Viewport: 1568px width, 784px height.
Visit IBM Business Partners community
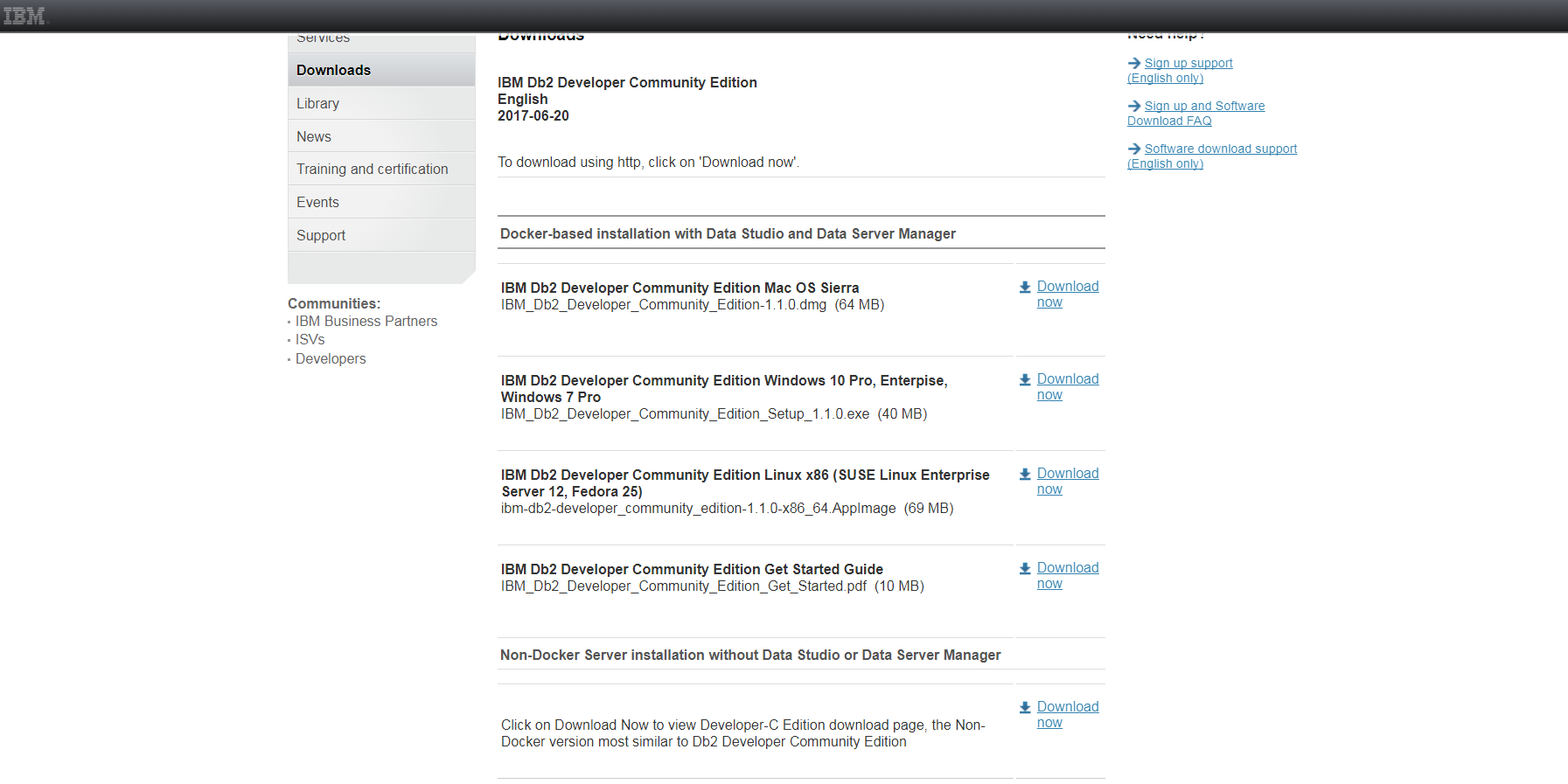(x=366, y=322)
